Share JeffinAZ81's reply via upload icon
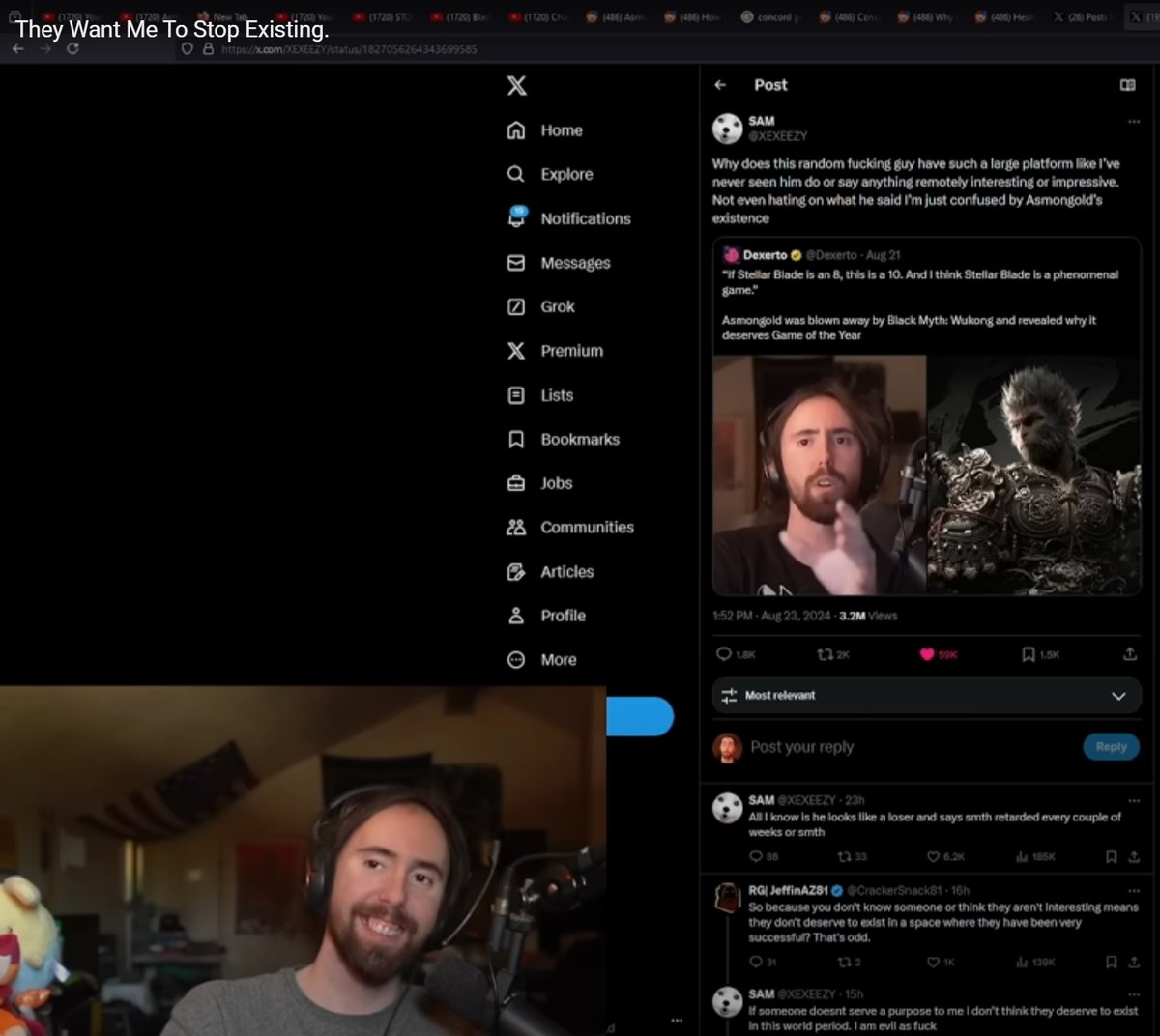This screenshot has height=1036, width=1160. [x=1133, y=962]
